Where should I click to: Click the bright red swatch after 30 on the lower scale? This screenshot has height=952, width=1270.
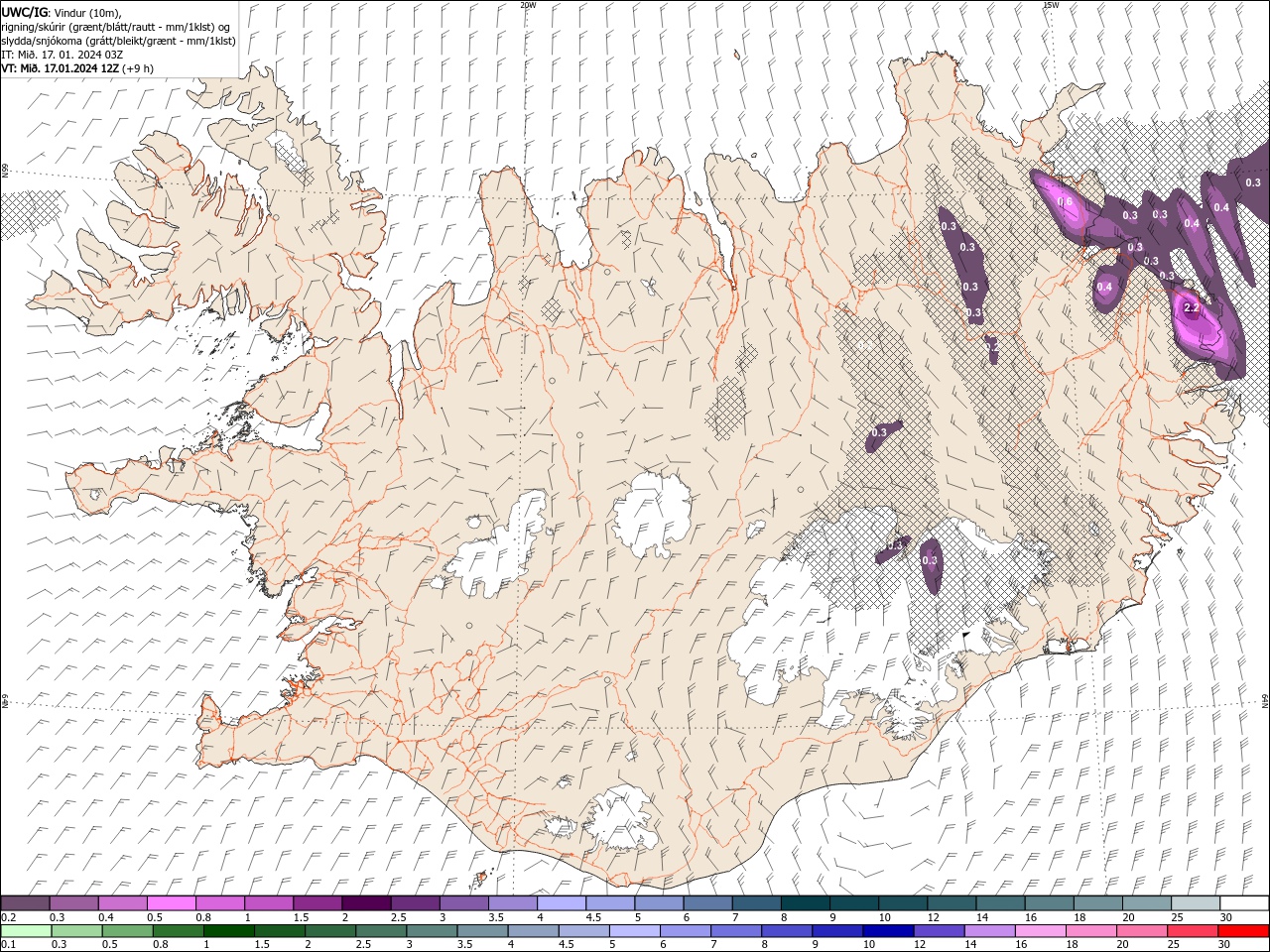coord(1243,931)
